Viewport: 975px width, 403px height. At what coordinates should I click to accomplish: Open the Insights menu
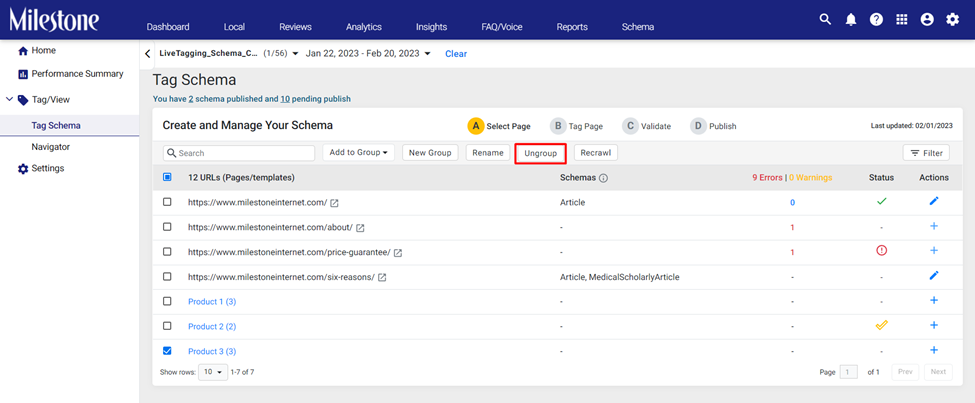click(432, 27)
